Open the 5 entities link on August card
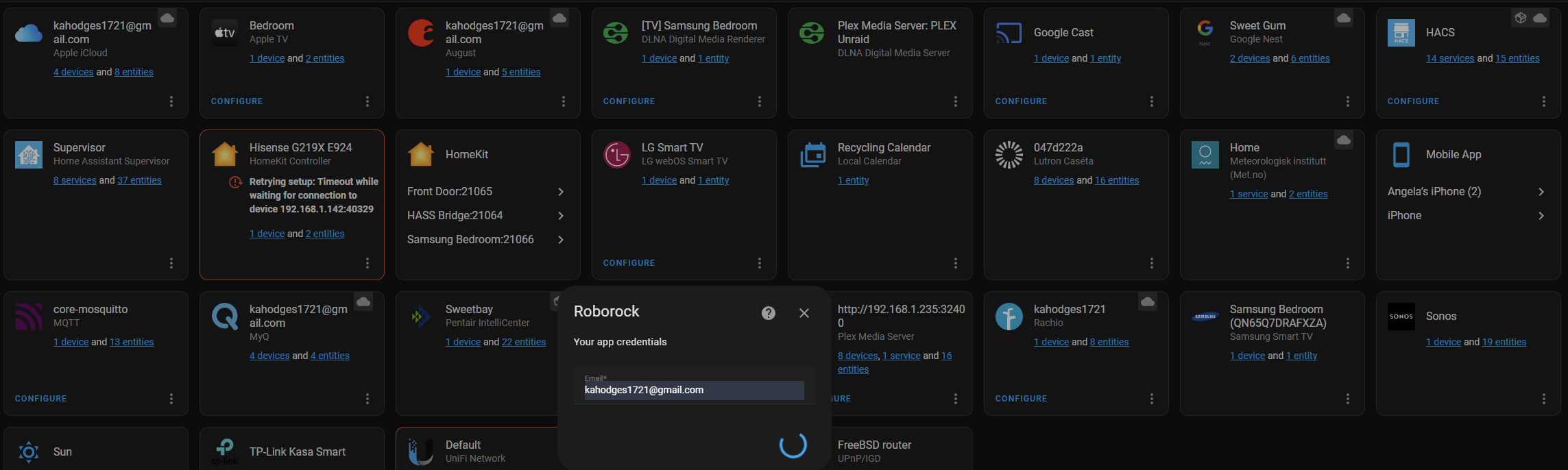This screenshot has height=470, width=1568. pos(521,72)
